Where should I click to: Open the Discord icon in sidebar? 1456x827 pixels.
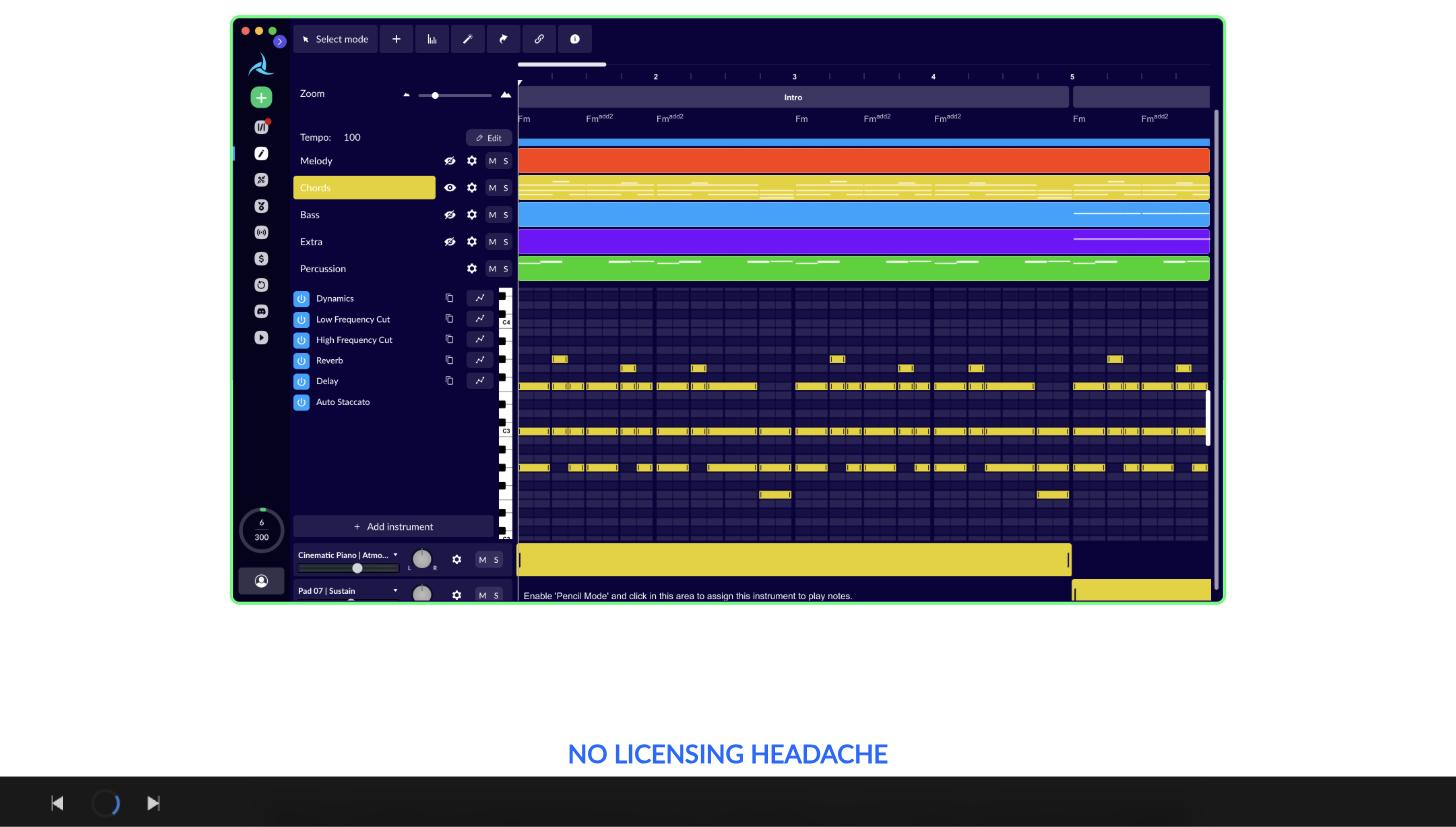(261, 311)
